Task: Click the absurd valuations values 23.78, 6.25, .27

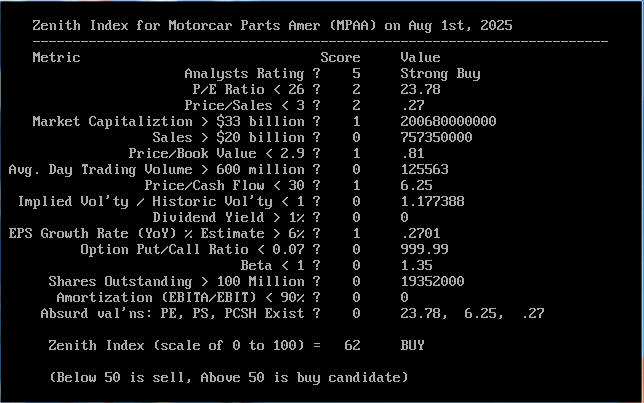Action: coord(472,313)
